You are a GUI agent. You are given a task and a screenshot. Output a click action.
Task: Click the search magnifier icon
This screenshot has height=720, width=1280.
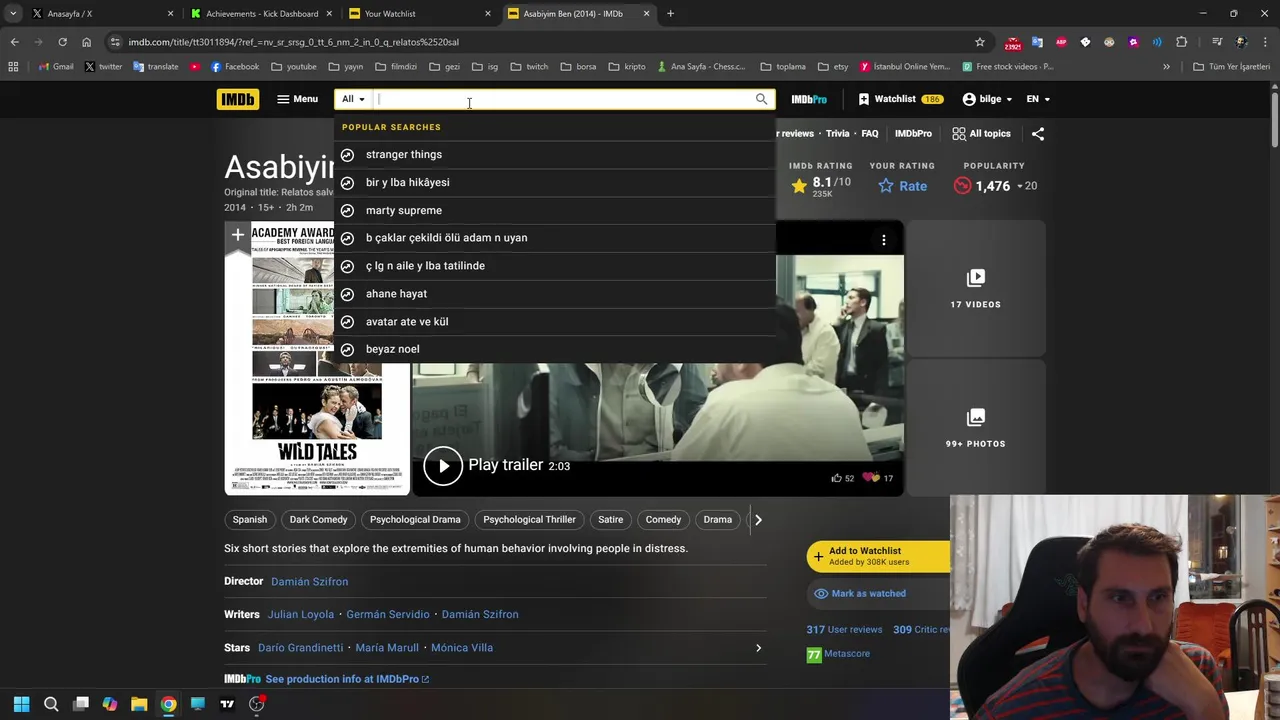pyautogui.click(x=761, y=99)
